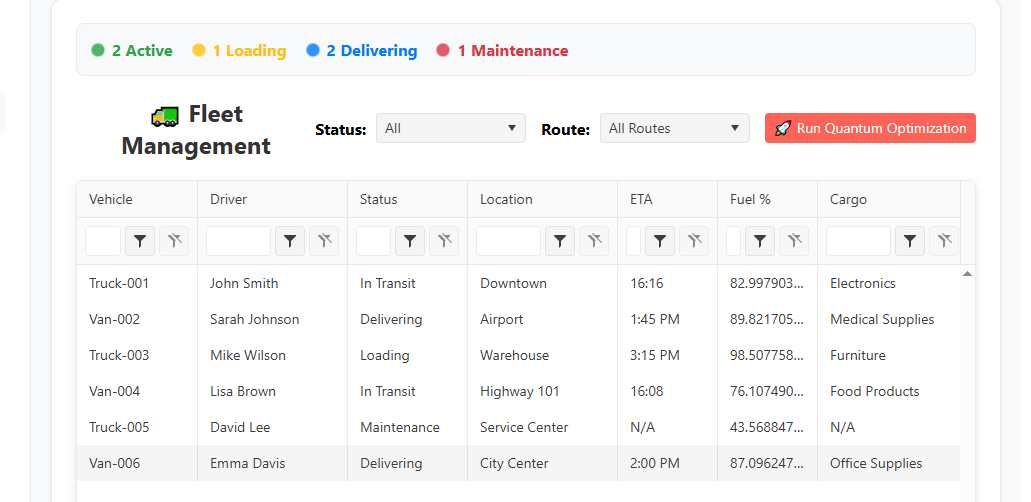Click the Vehicle column filter funnel icon

[140, 241]
